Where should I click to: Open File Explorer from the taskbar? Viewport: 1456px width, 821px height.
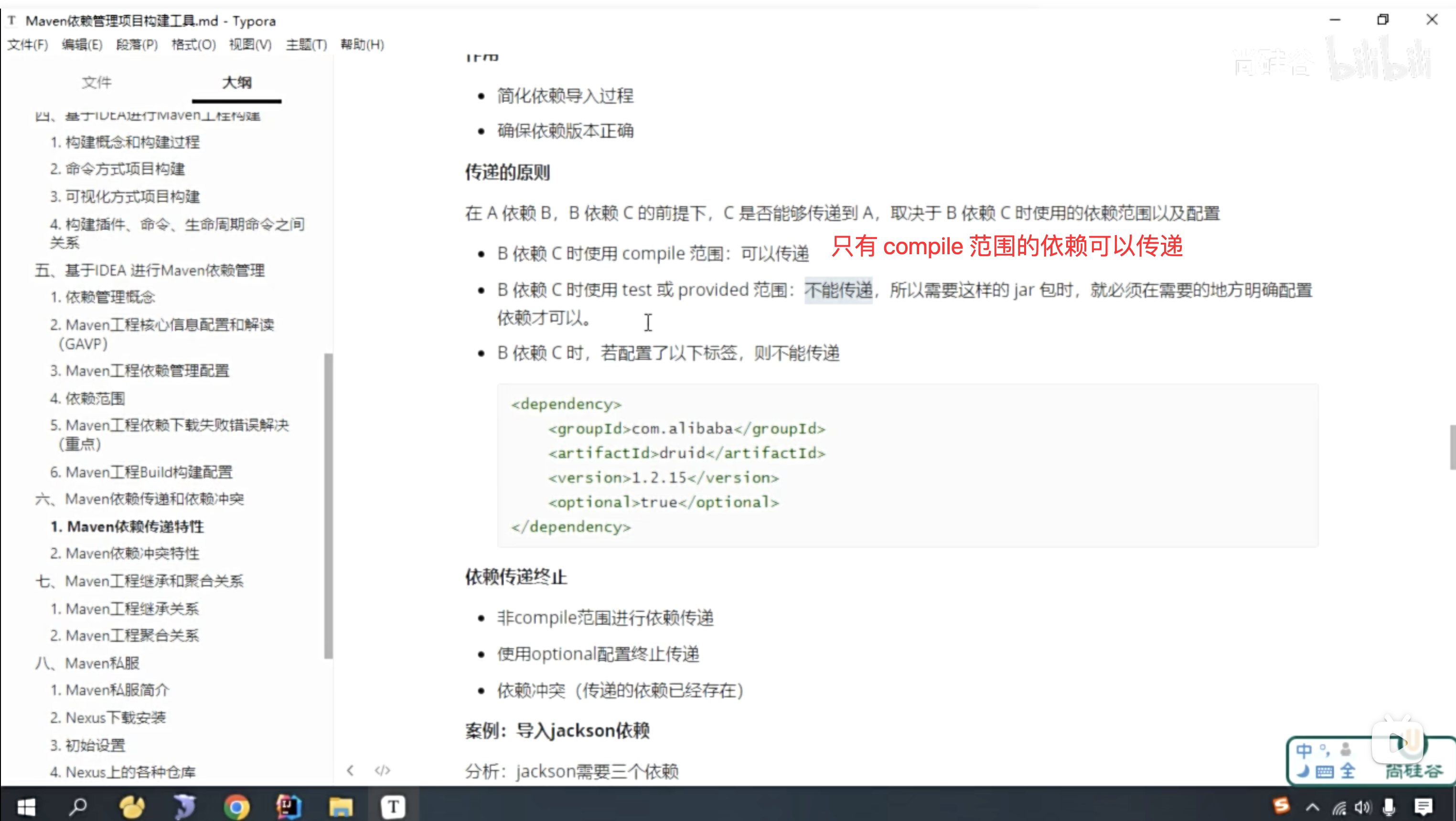tap(341, 806)
